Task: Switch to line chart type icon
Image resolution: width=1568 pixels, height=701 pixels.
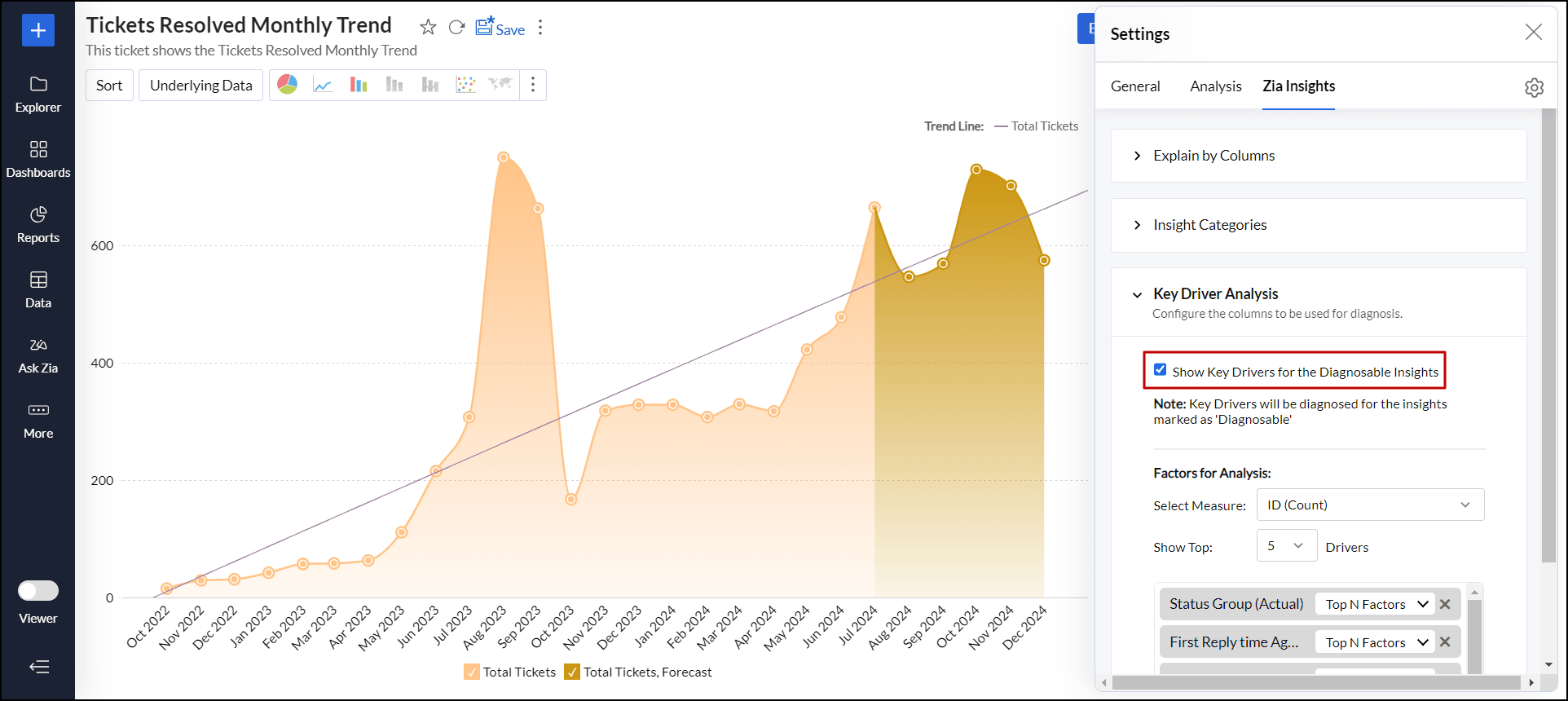Action: (x=323, y=85)
